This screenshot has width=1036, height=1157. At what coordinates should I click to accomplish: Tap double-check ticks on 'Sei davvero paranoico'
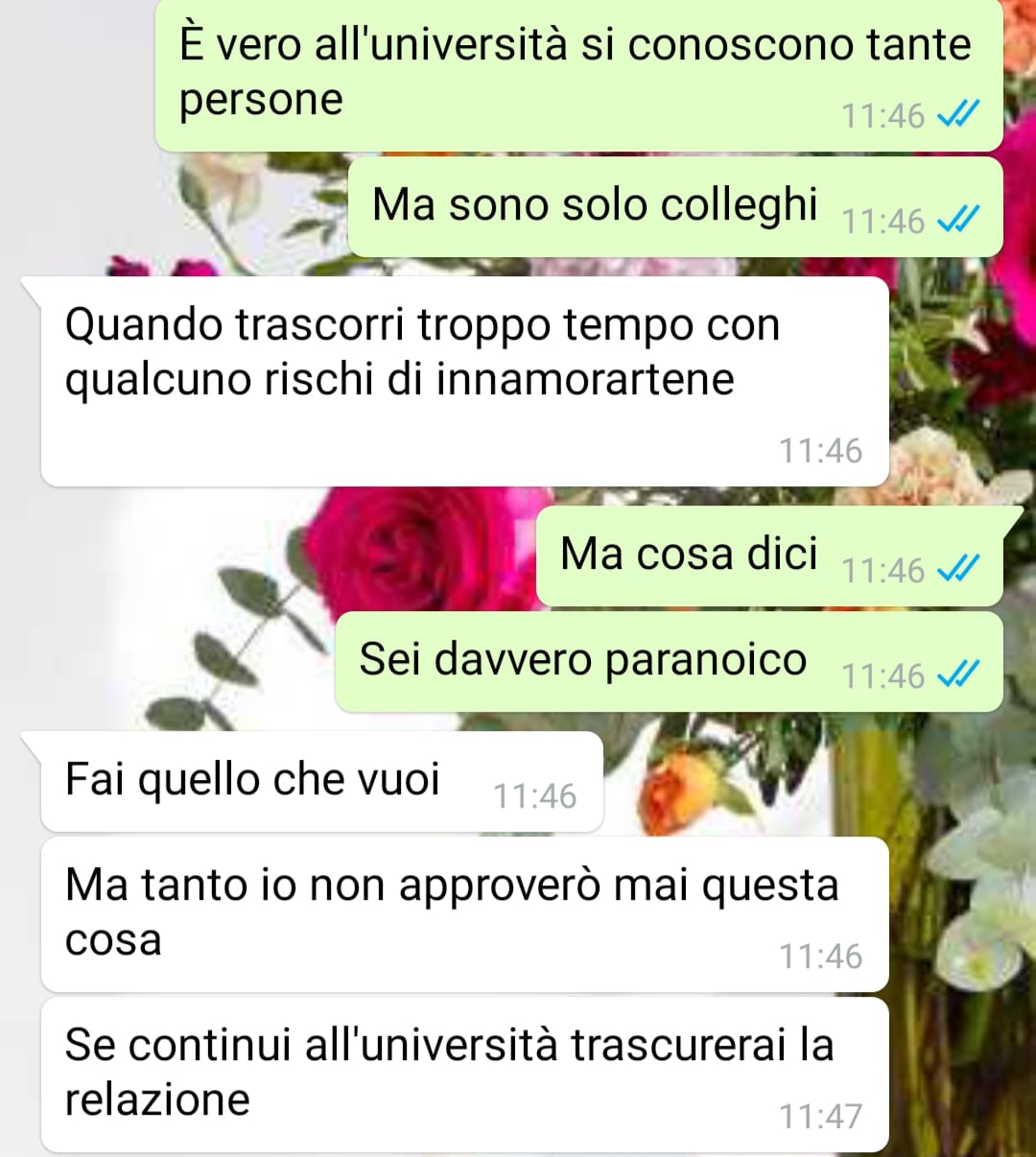point(956,675)
